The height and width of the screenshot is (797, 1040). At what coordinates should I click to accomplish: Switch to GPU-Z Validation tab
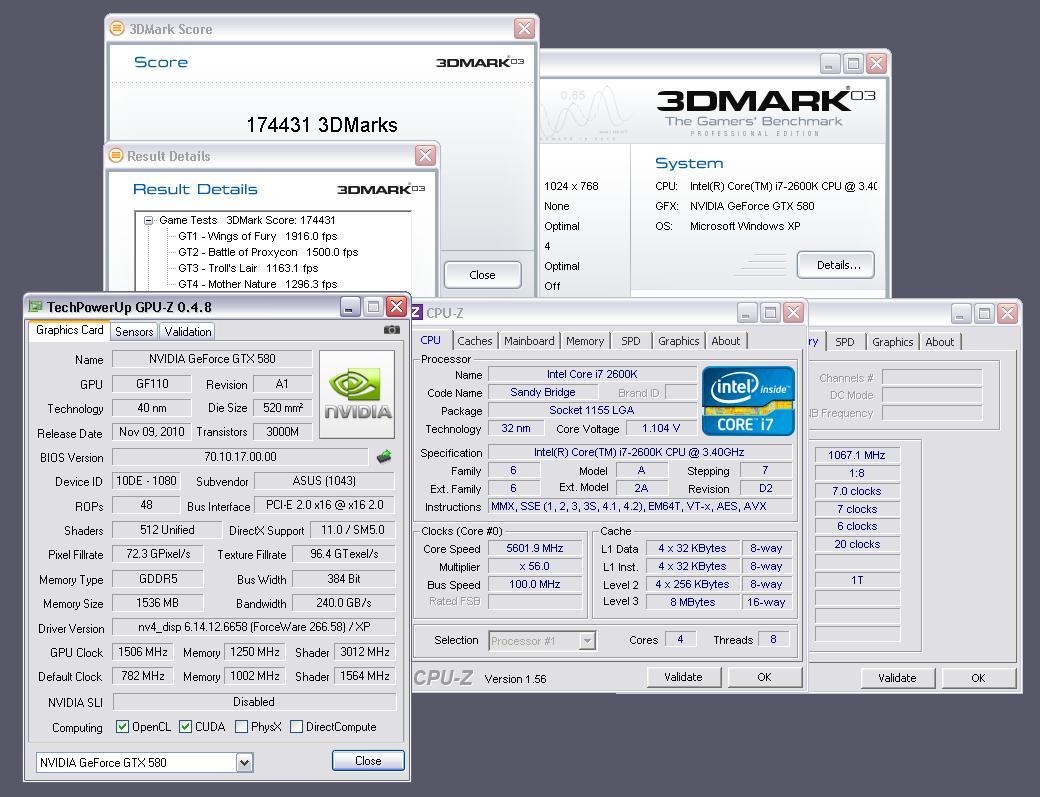[188, 332]
